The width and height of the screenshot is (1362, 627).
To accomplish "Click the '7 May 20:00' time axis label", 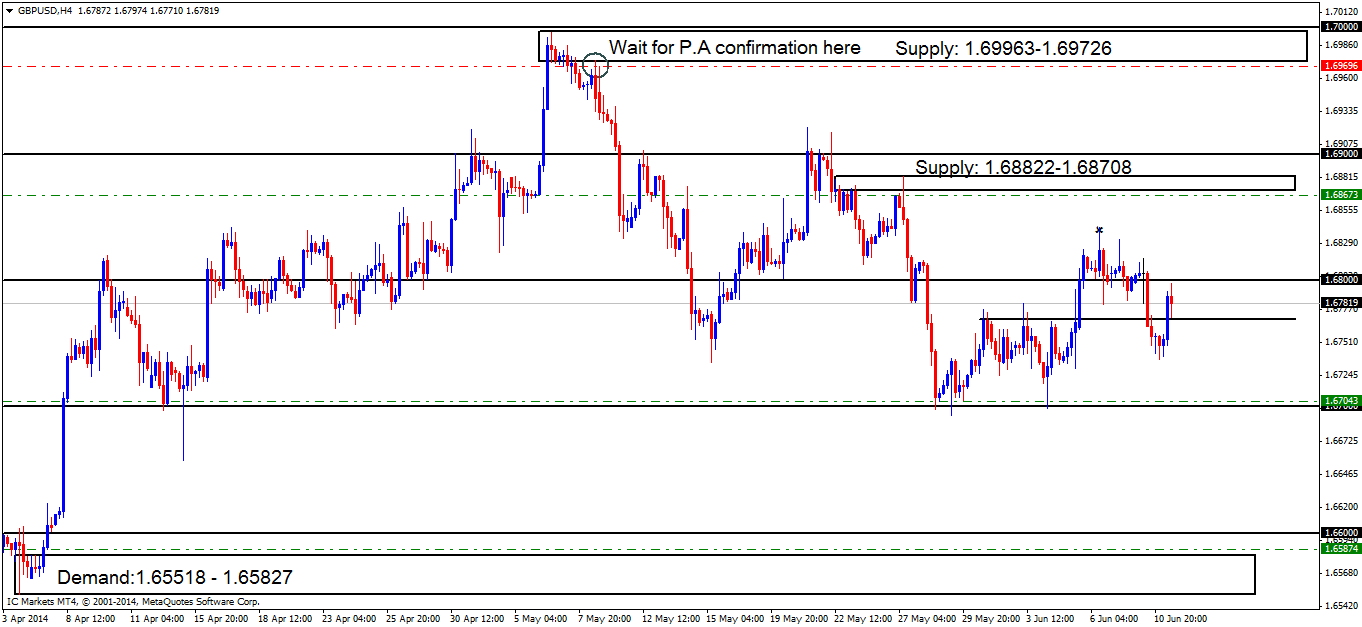I will [605, 619].
